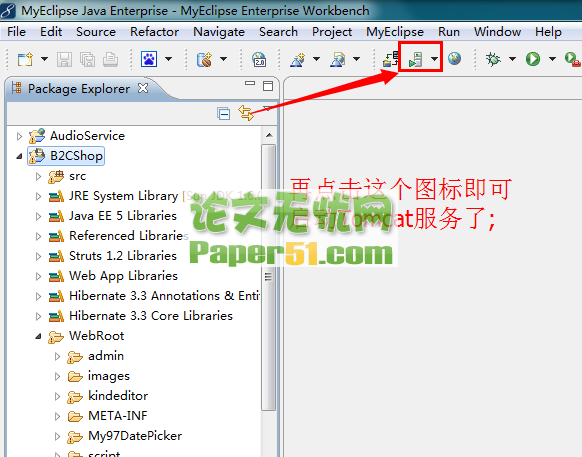582x457 pixels.
Task: Toggle Link with Editor icon
Action: (246, 113)
